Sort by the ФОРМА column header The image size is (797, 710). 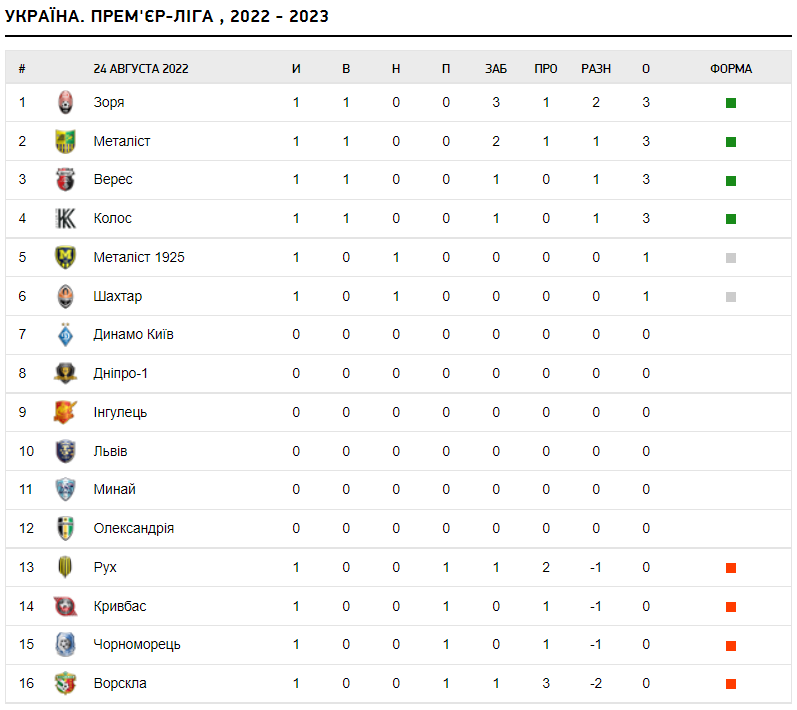pos(731,69)
